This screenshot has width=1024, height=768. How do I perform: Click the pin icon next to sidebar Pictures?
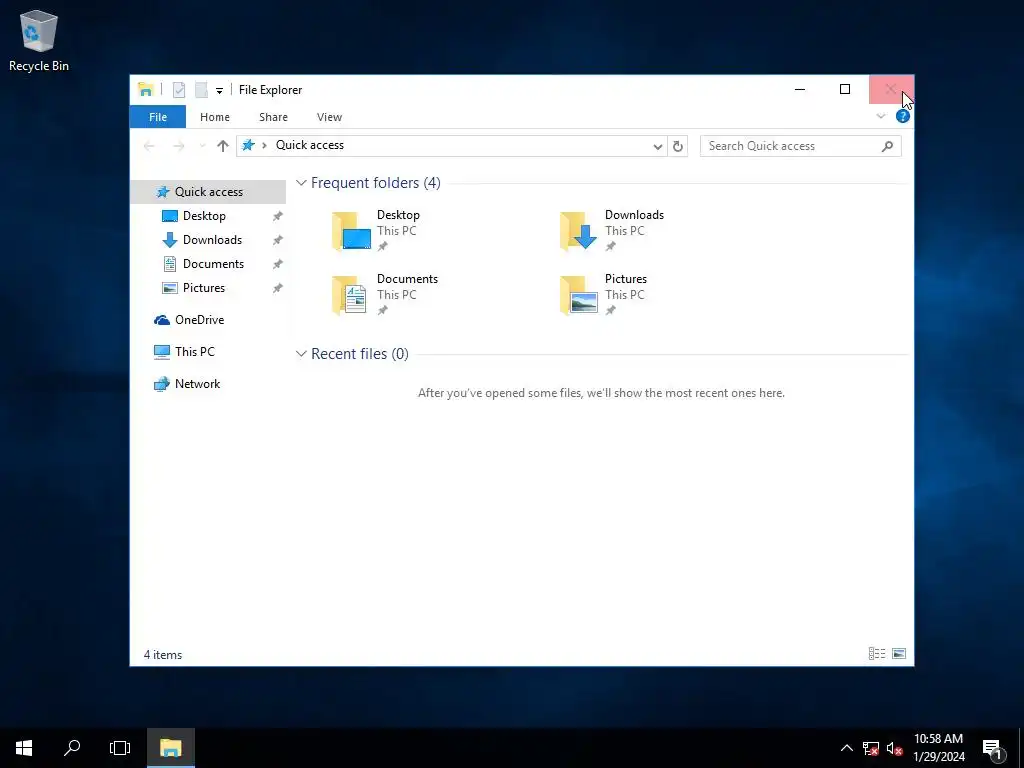coord(278,288)
